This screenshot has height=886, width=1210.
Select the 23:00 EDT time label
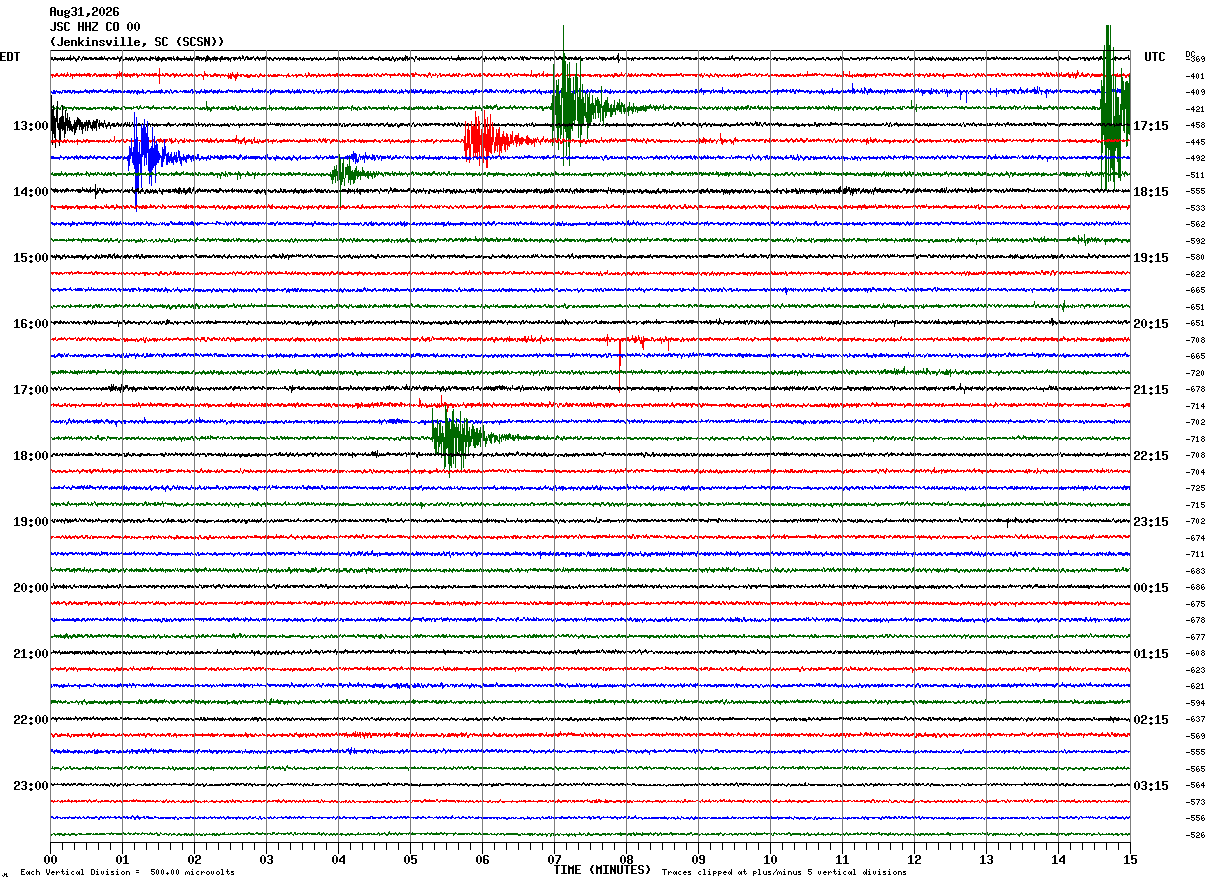(x=31, y=786)
